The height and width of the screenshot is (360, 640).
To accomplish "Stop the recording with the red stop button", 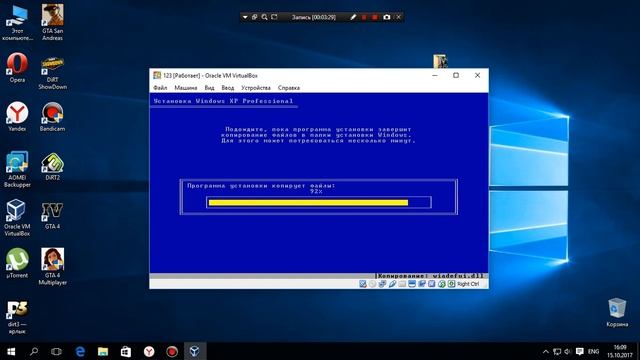I will tap(375, 17).
